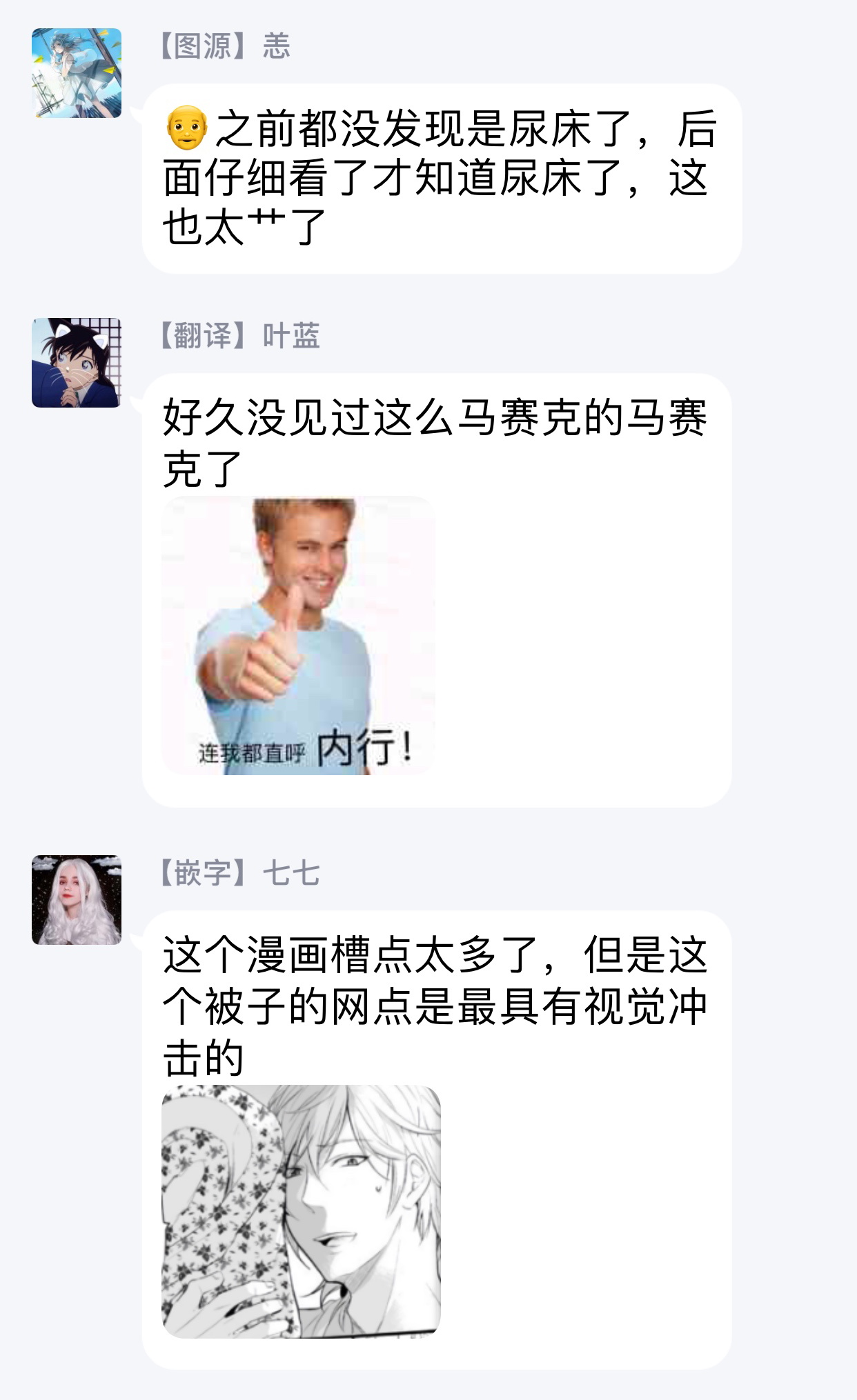857x1400 pixels.
Task: Click the username 【嵌字】七七
Action: coord(238,874)
